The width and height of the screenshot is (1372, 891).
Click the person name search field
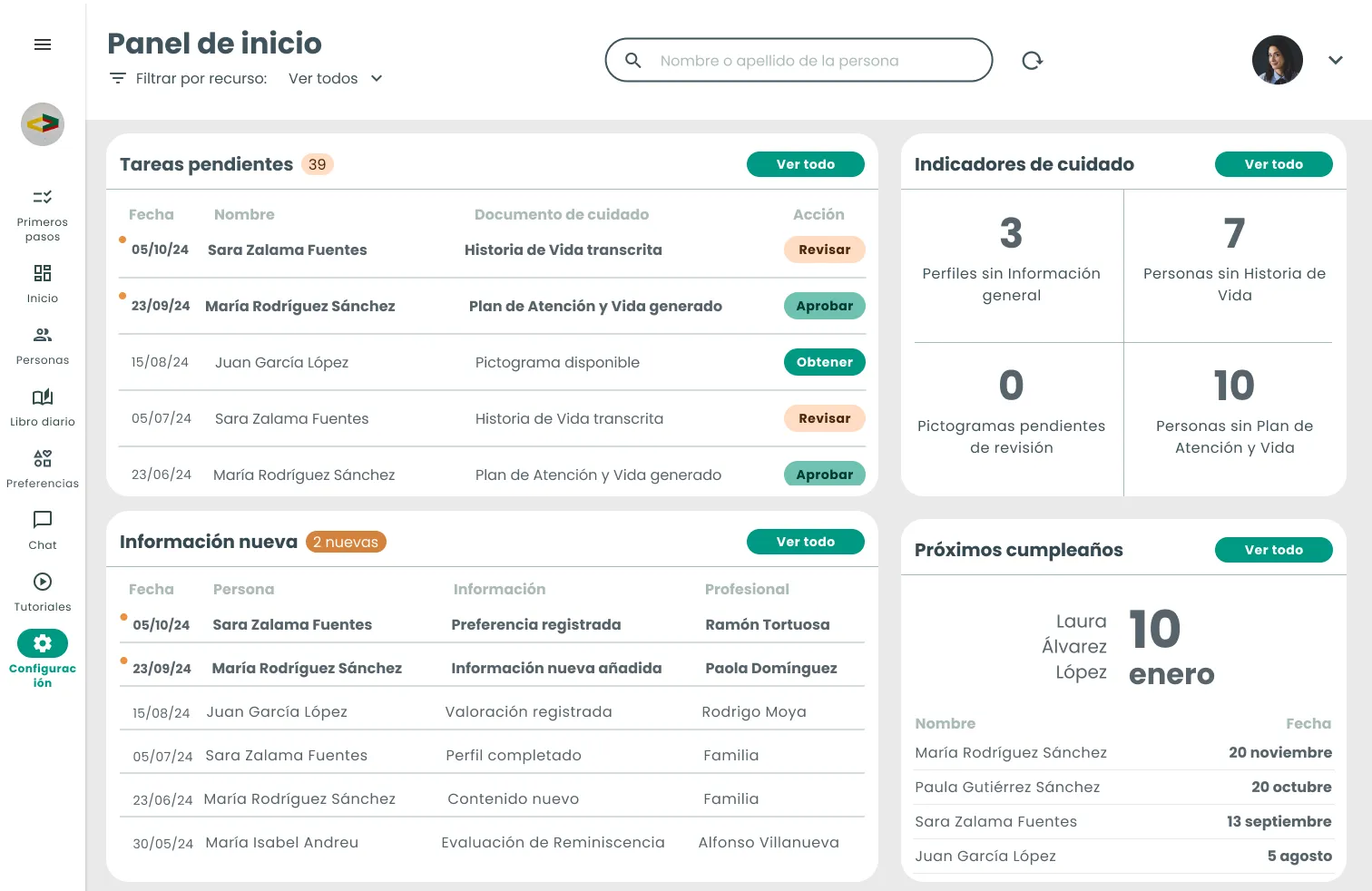(799, 60)
